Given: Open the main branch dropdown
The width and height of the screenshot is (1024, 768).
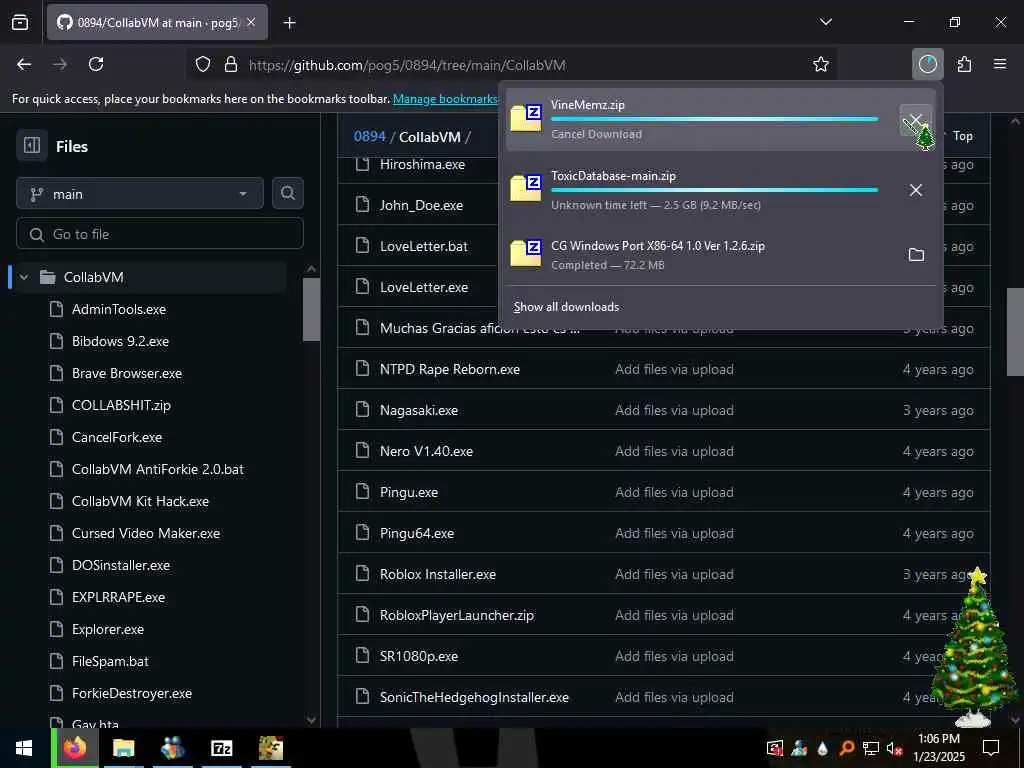Looking at the screenshot, I should coord(140,194).
